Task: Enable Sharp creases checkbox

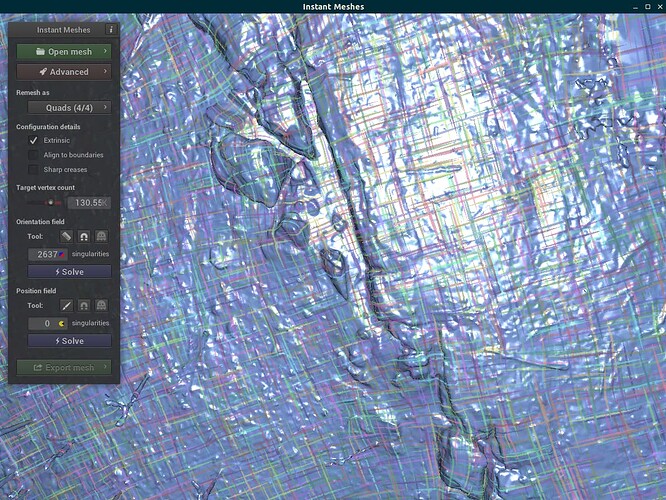Action: 33,169
